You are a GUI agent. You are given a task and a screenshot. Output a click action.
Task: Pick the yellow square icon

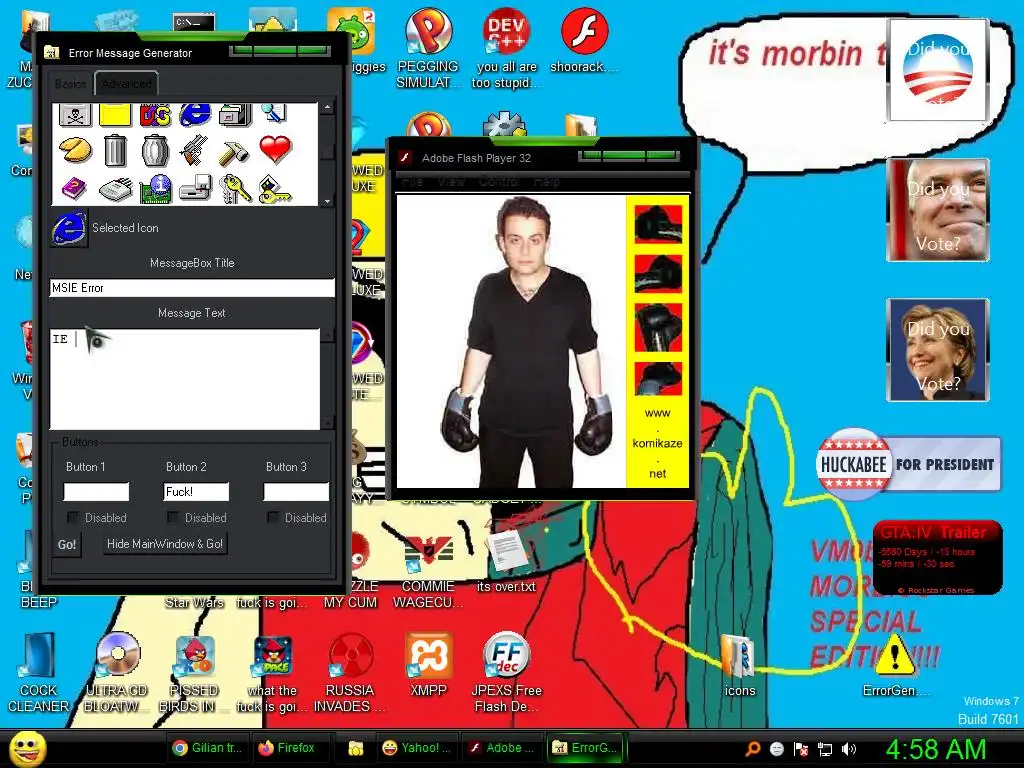point(115,115)
